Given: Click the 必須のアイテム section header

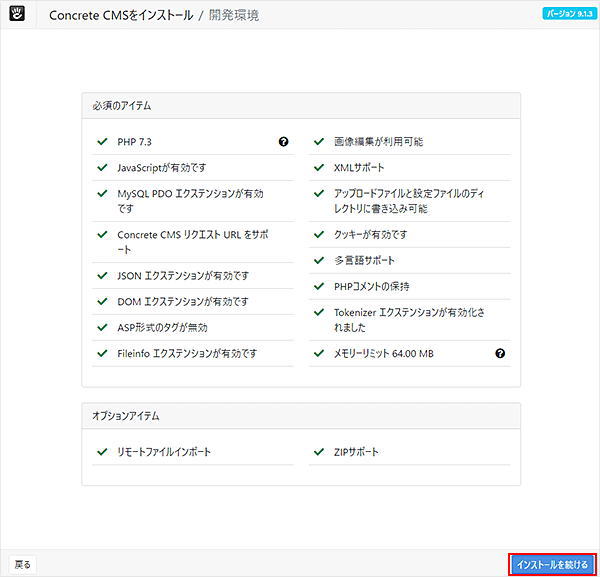Looking at the screenshot, I should point(301,106).
